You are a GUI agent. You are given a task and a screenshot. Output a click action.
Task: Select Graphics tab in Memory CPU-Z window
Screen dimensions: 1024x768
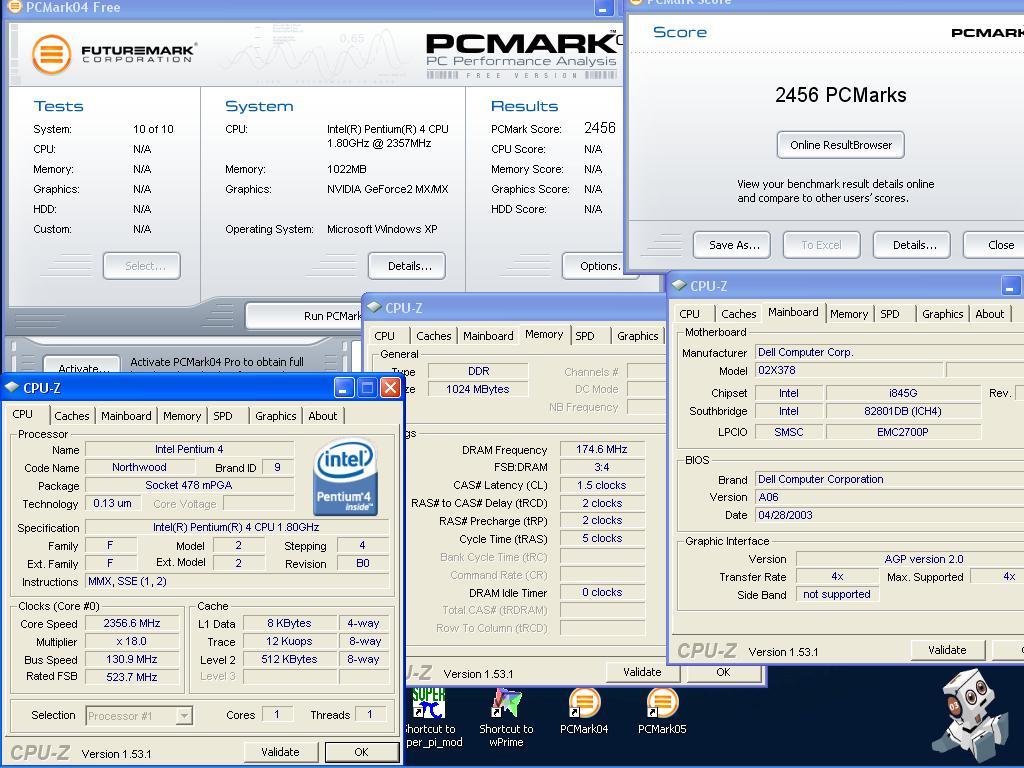637,336
